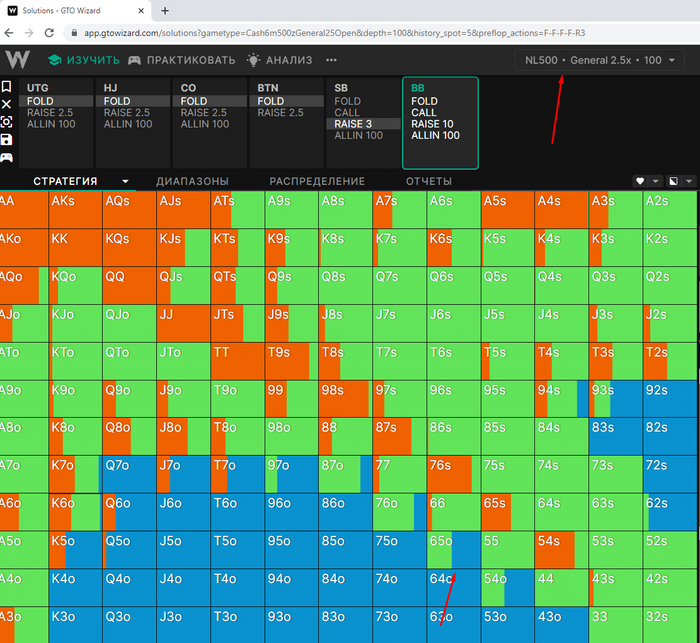
Task: Open the ИЗУЧИТЬ section
Action: point(83,60)
